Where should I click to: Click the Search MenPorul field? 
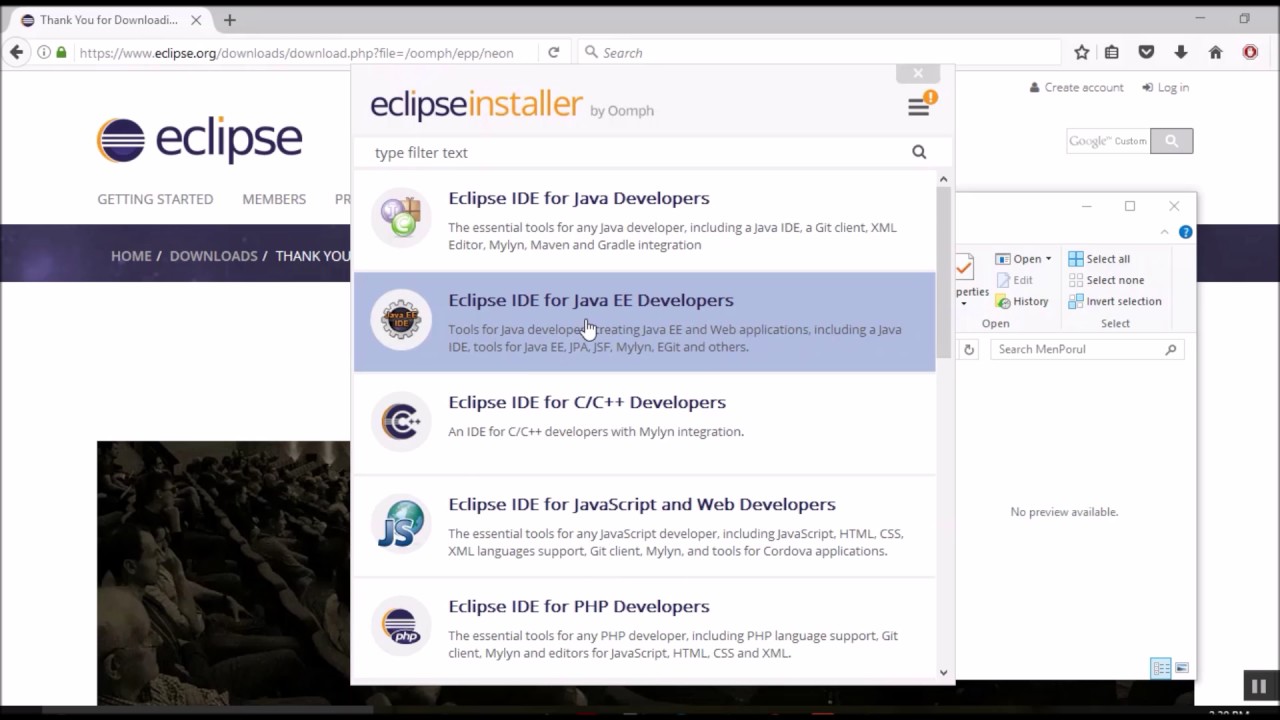pos(1086,349)
